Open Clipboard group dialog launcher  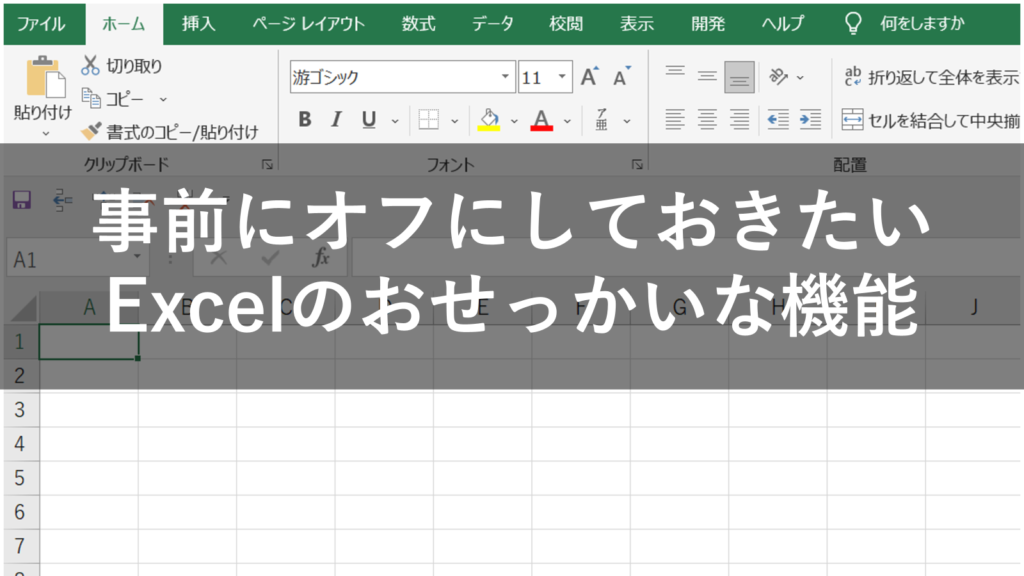click(x=267, y=165)
